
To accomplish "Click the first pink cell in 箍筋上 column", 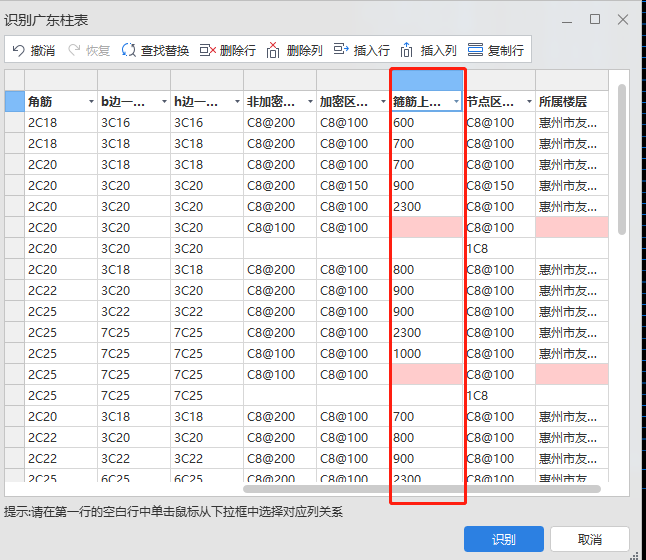I will (427, 227).
